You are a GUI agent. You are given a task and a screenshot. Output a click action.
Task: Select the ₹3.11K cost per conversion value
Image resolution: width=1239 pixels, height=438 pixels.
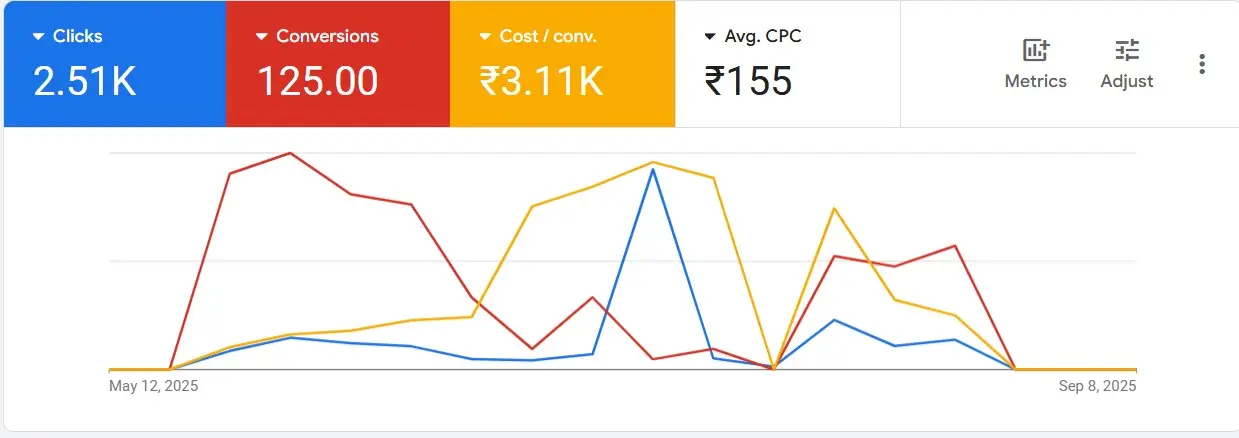pos(541,82)
